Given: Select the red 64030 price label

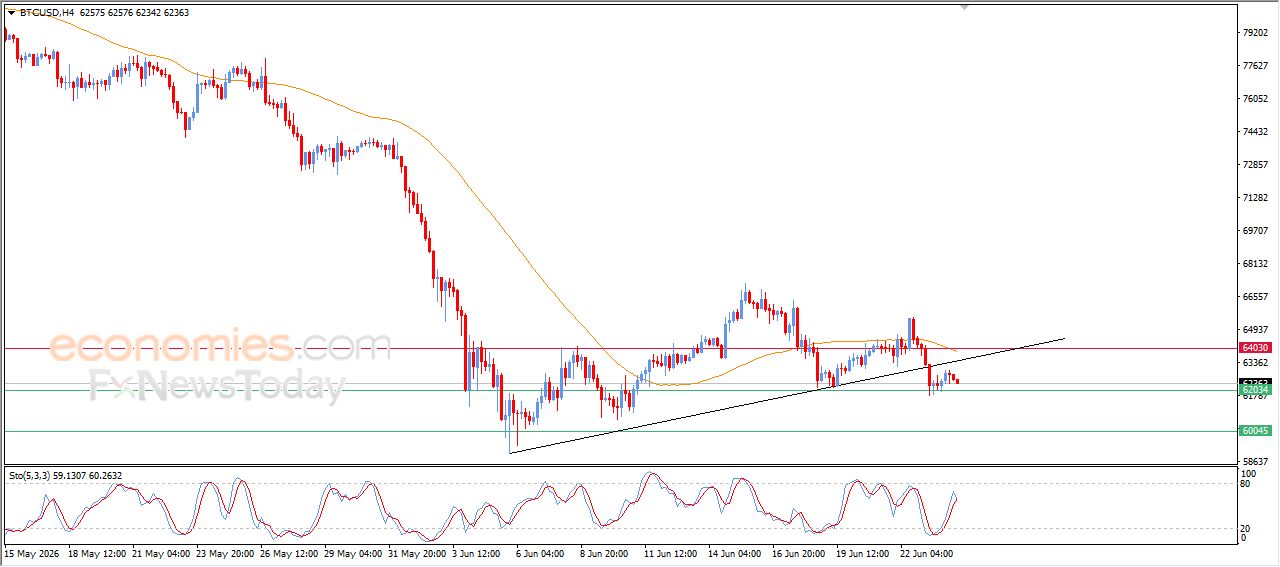Looking at the screenshot, I should (x=1255, y=348).
